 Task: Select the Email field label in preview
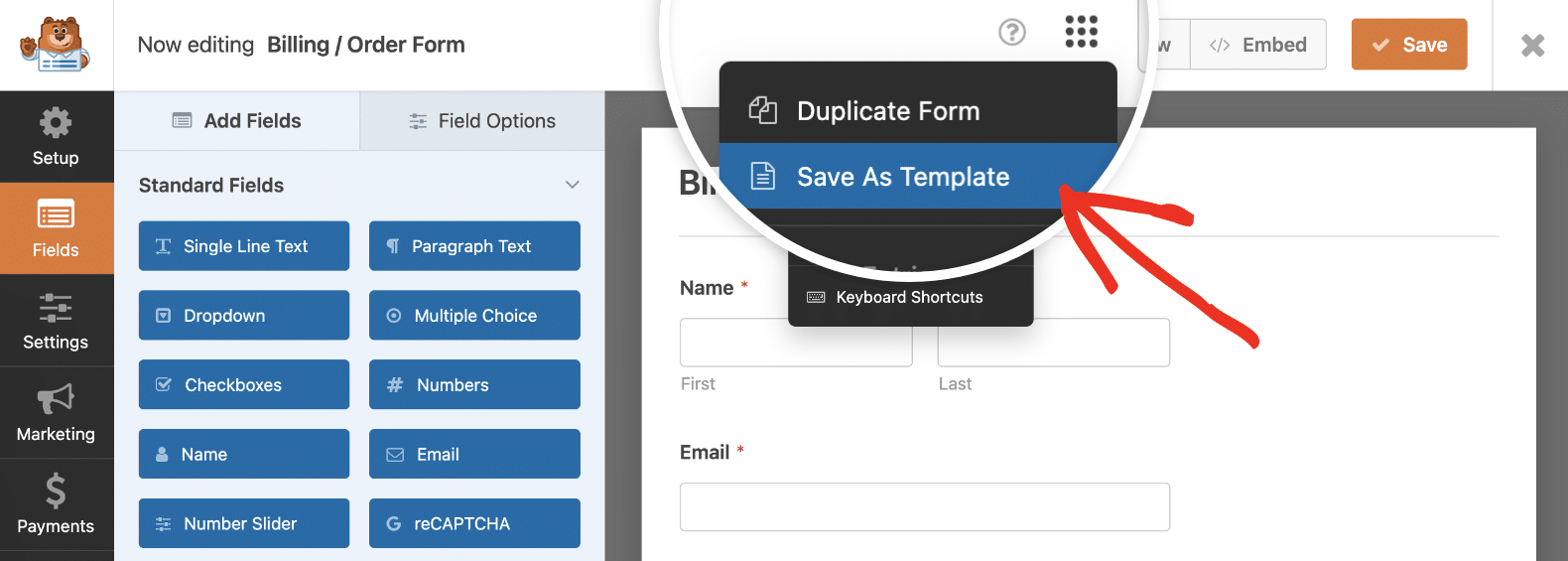[705, 453]
